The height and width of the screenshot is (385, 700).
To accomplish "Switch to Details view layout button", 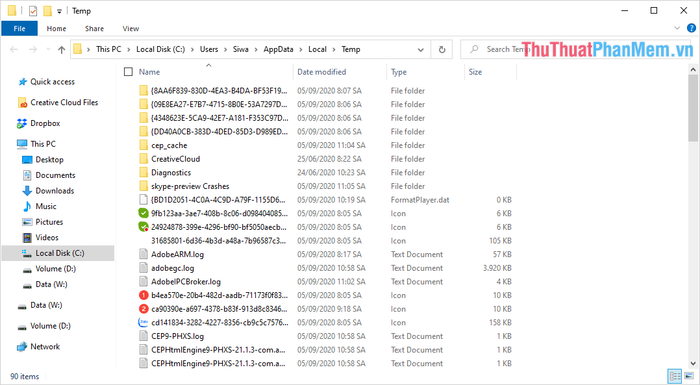I will pyautogui.click(x=675, y=377).
